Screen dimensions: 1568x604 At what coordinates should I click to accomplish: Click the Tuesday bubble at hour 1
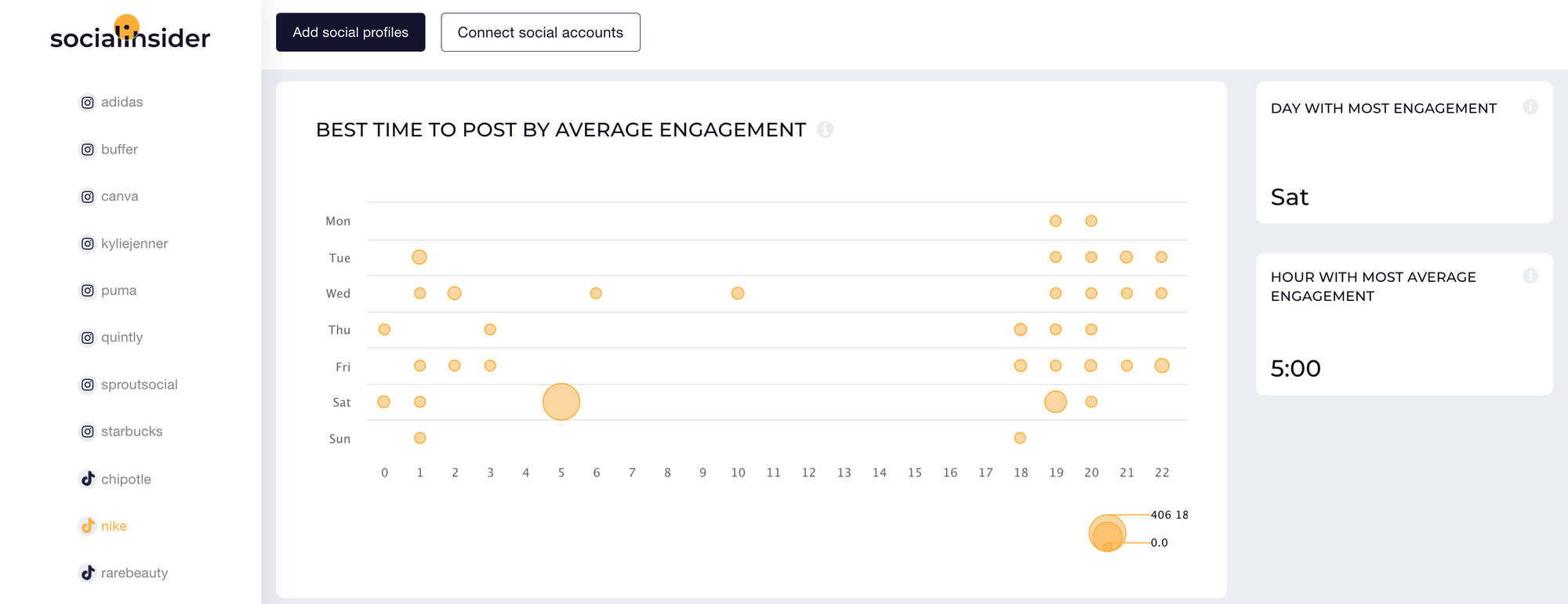[x=419, y=257]
